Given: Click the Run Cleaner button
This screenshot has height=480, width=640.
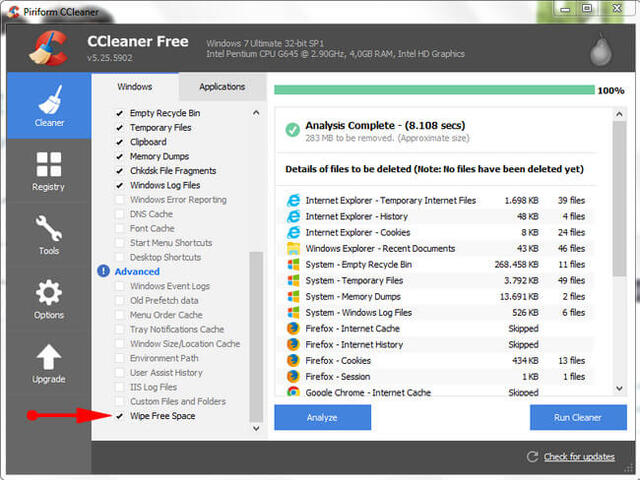Looking at the screenshot, I should (578, 417).
